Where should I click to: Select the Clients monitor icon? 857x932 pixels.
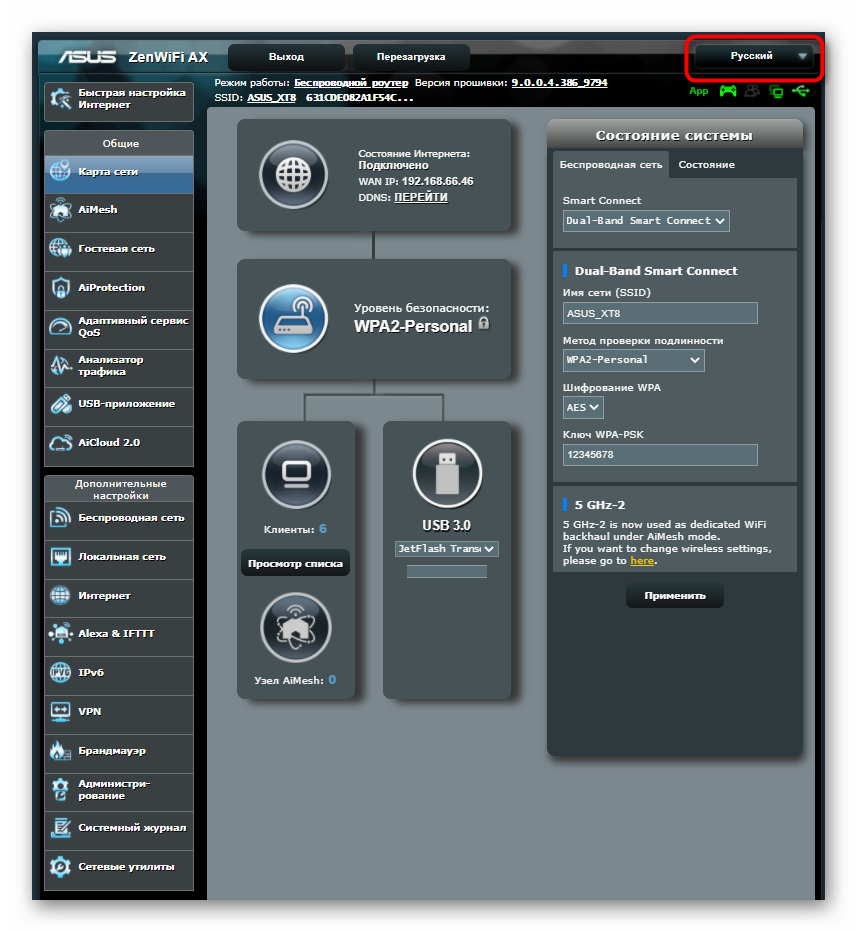pyautogui.click(x=295, y=473)
